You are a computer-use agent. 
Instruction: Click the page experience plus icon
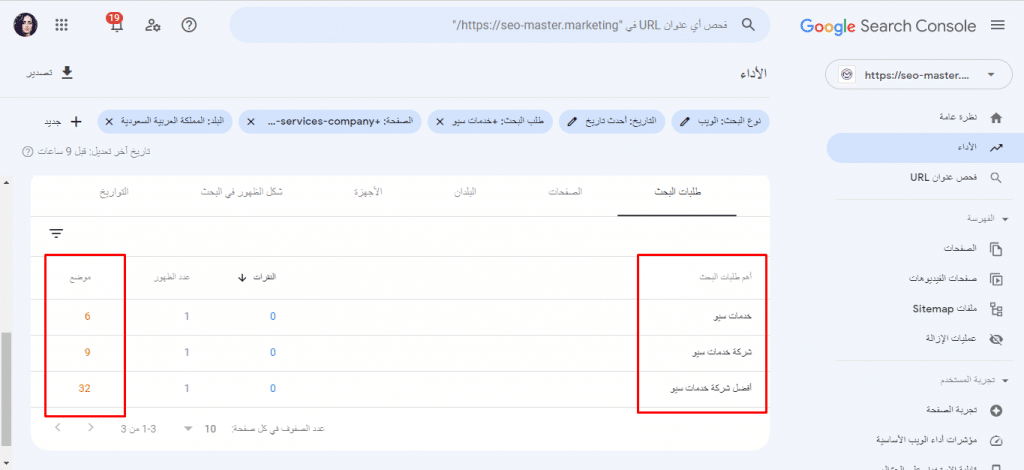coord(996,411)
